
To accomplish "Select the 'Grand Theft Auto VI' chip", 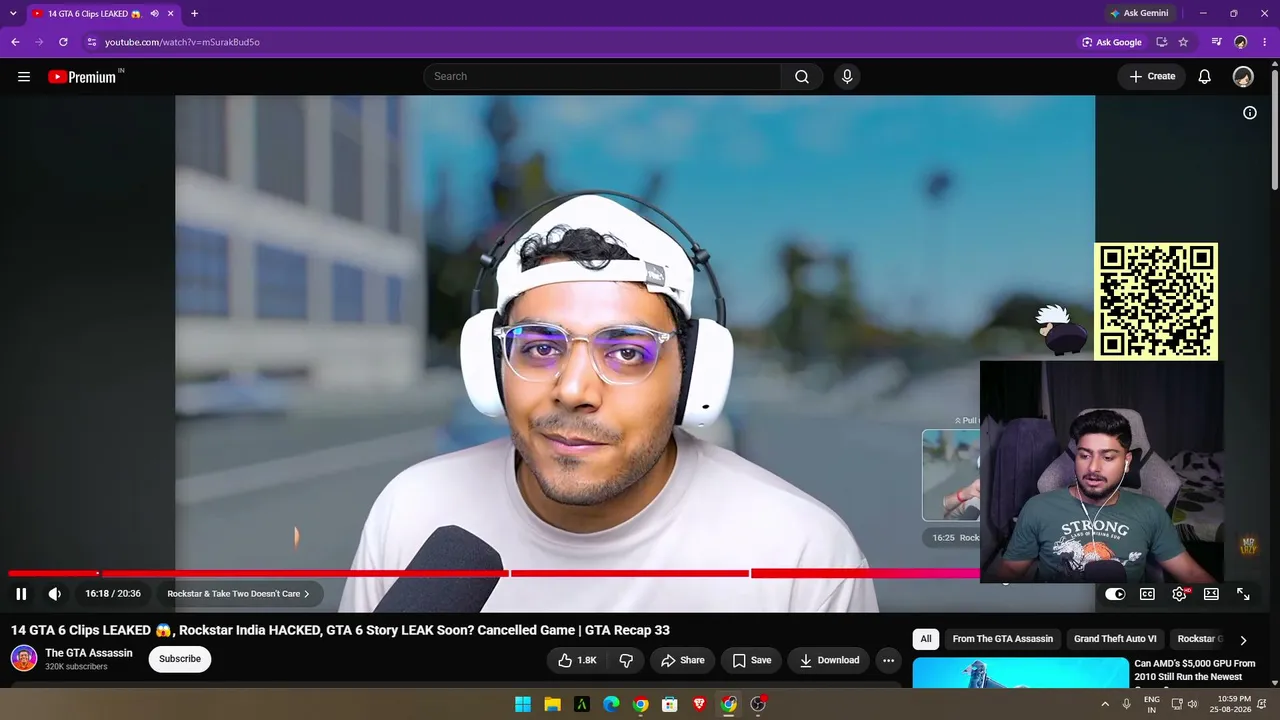I will (x=1115, y=639).
